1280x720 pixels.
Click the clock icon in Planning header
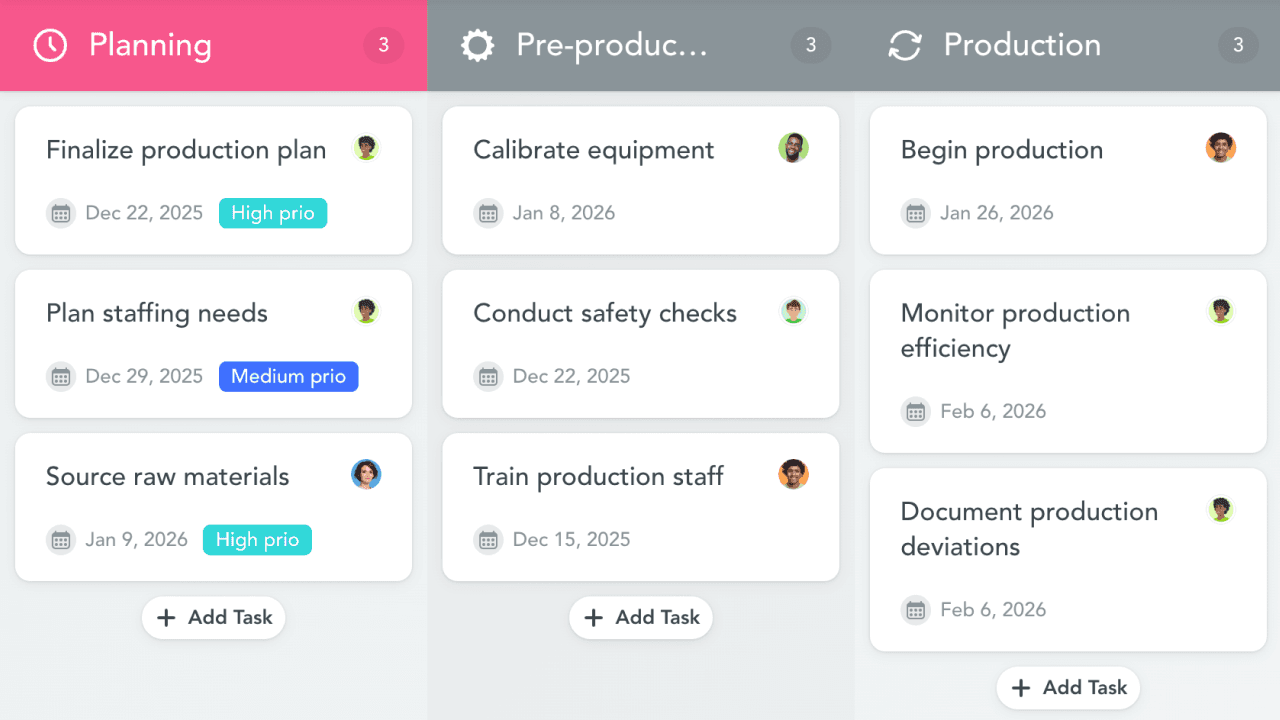coord(50,45)
